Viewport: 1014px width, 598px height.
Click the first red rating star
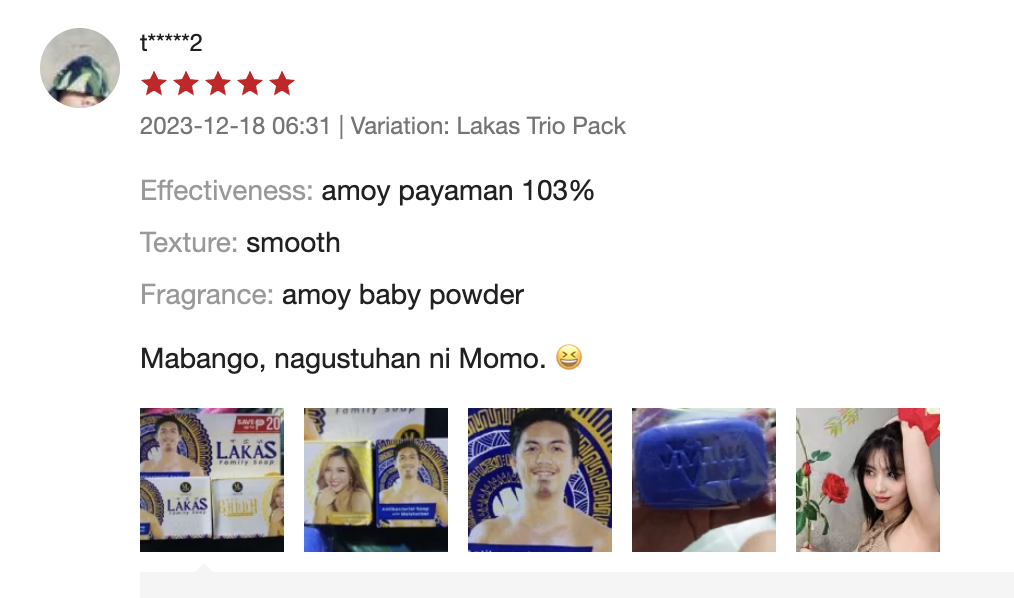[x=154, y=84]
